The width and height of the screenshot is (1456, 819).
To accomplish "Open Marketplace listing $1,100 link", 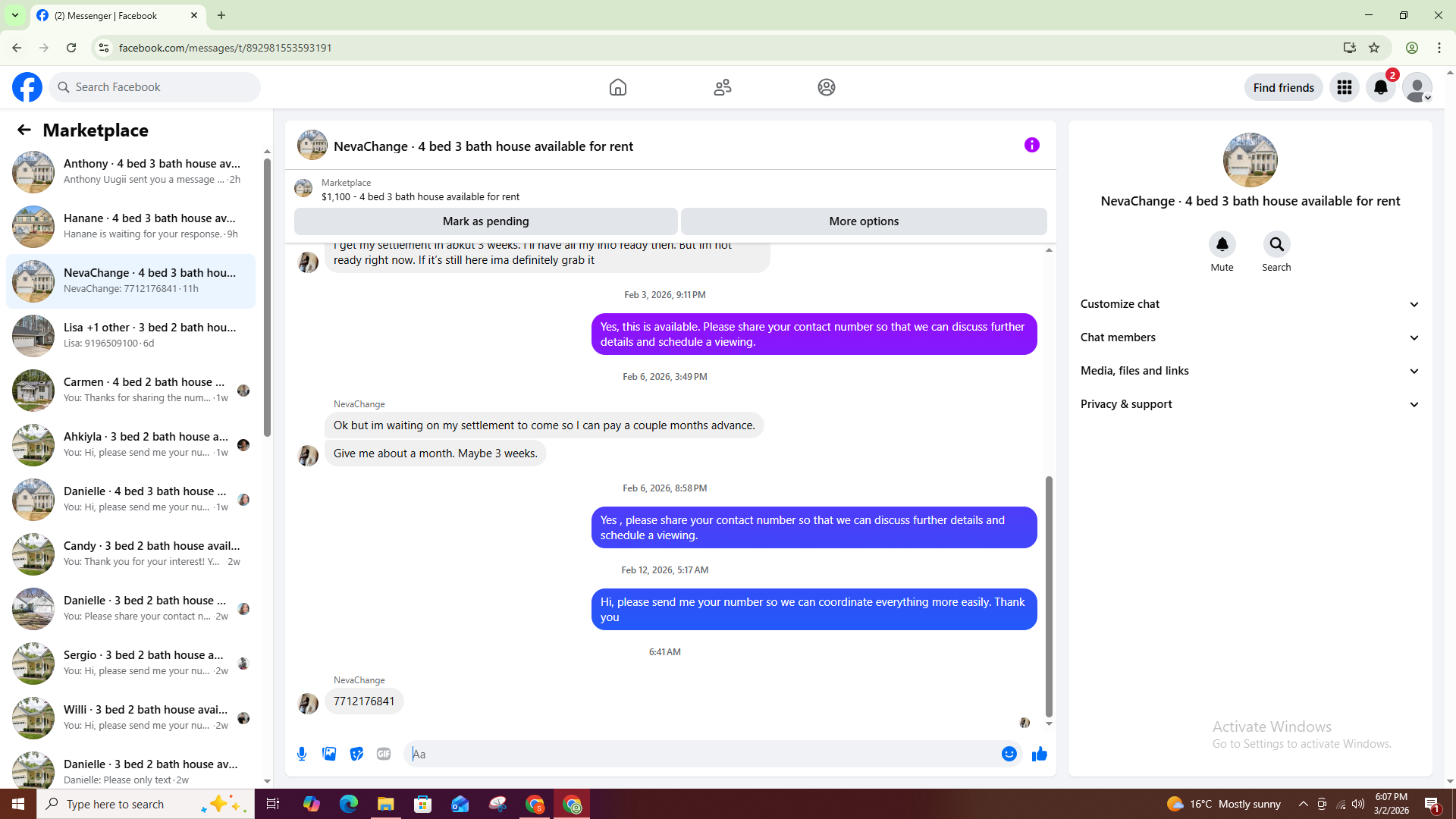I will pos(420,196).
